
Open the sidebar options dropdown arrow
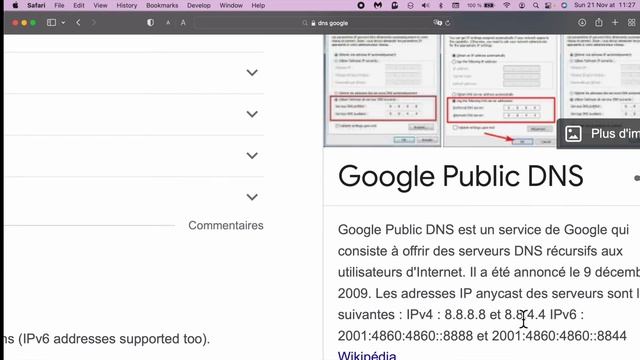63,23
